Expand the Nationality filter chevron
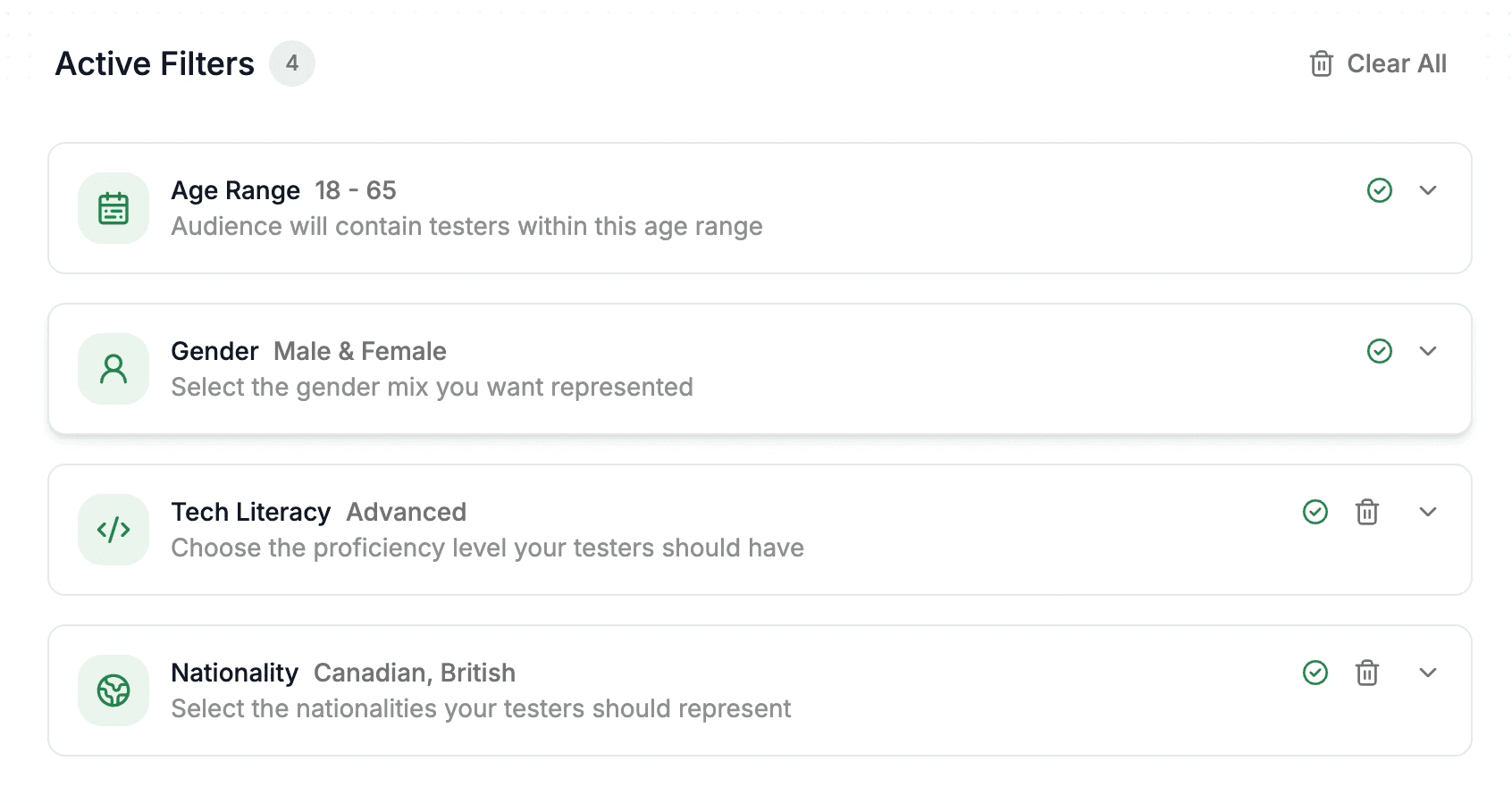 (1428, 673)
